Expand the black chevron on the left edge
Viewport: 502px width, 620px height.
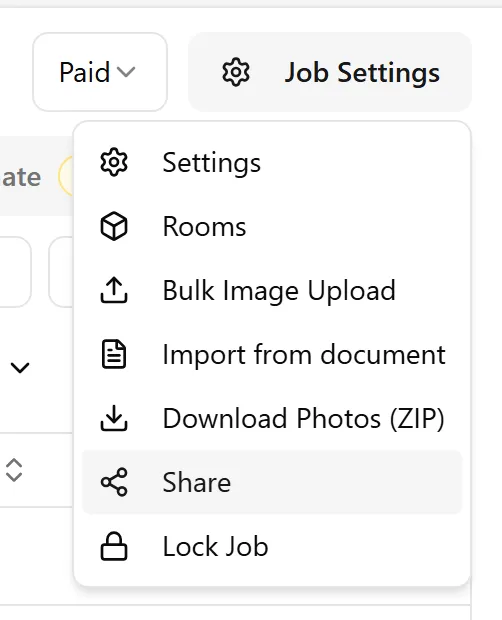coord(20,368)
